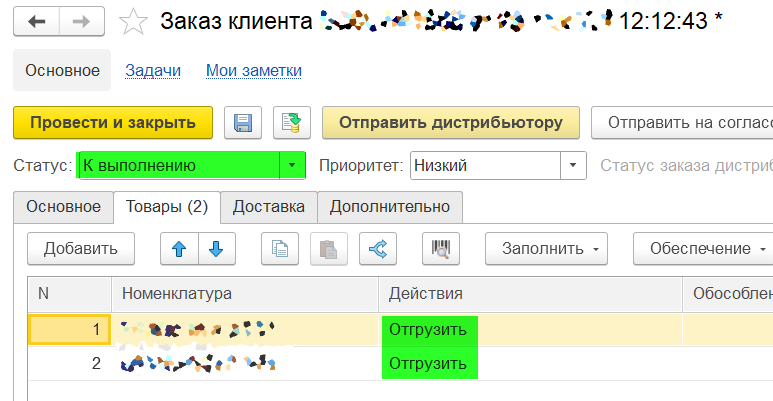Post the document with the green arrow icon
Image resolution: width=773 pixels, height=401 pixels.
[x=292, y=122]
